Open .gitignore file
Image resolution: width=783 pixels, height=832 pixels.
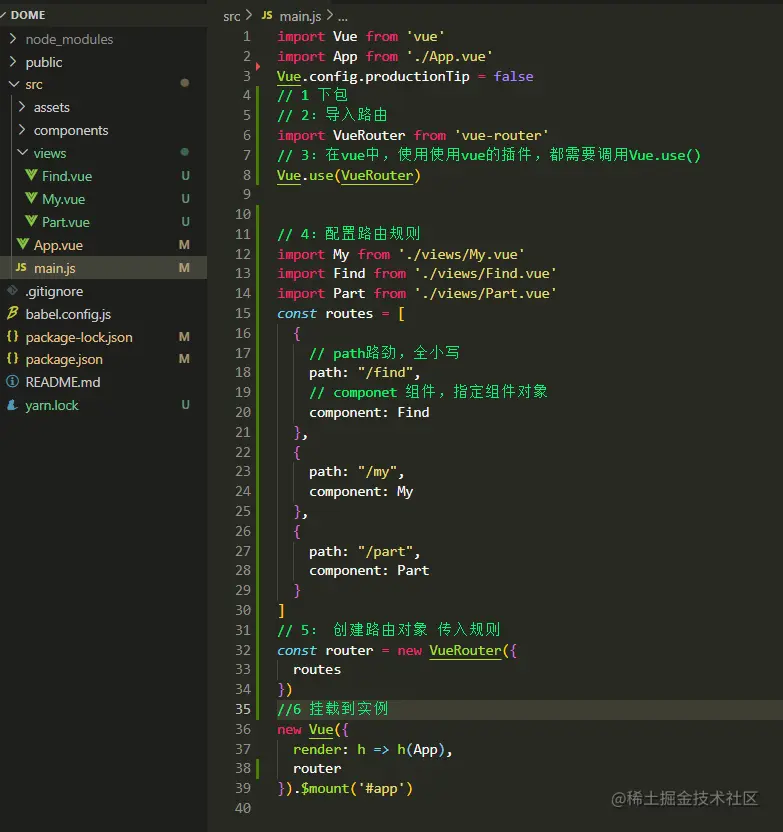(x=54, y=291)
